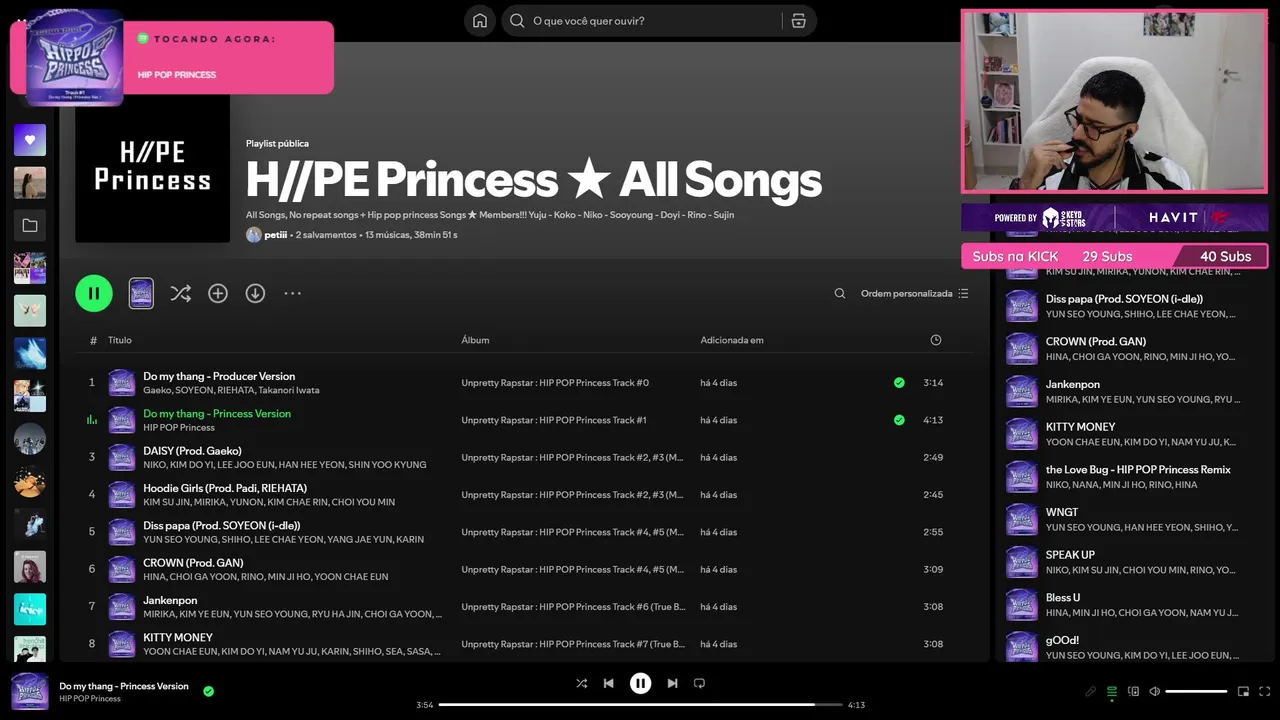Image resolution: width=1280 pixels, height=720 pixels.
Task: Select Diss papa track in playlist
Action: tap(524, 532)
